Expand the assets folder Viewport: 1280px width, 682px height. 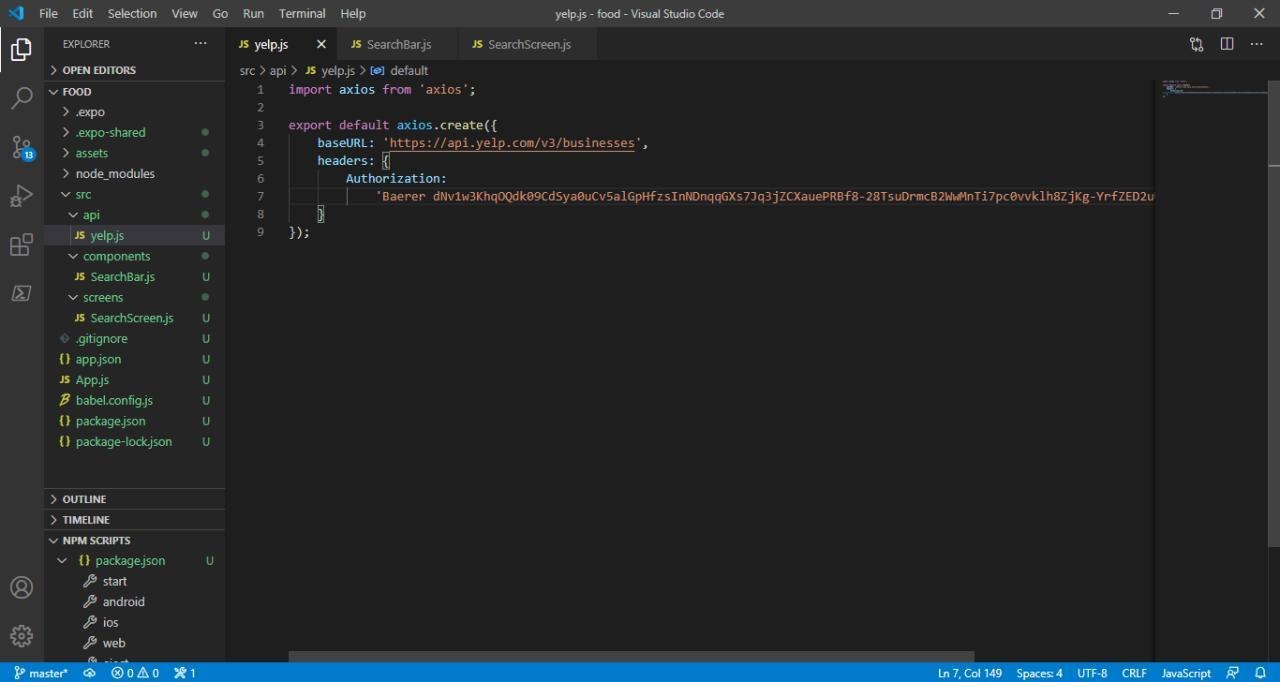pos(135,153)
